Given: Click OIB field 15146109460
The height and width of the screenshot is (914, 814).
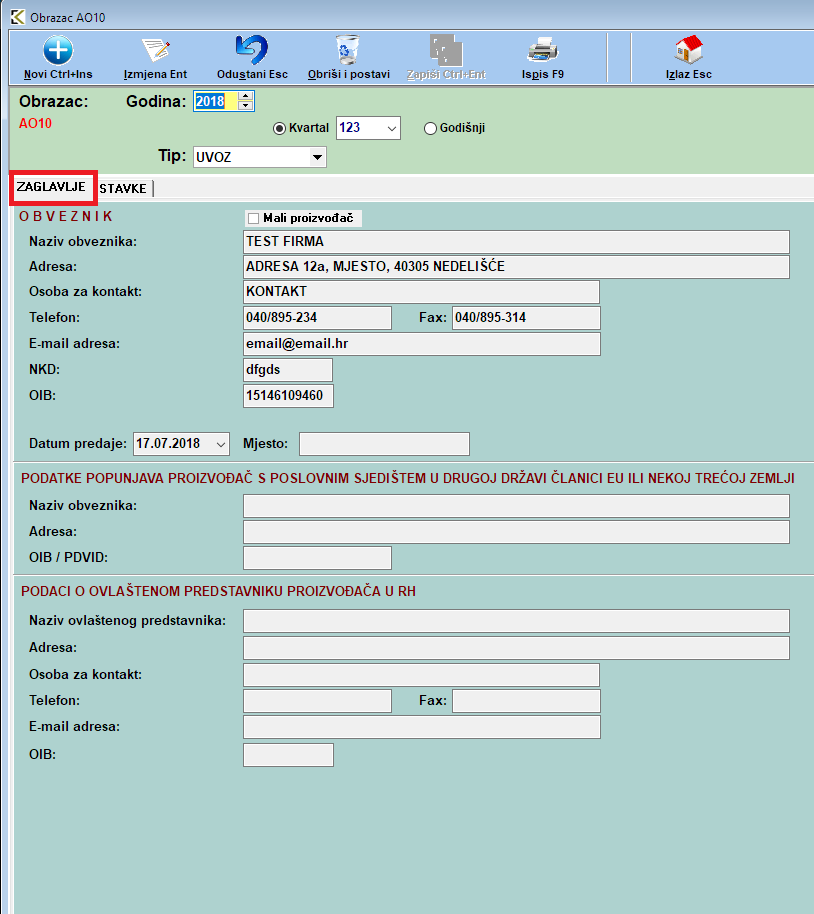Looking at the screenshot, I should [288, 396].
